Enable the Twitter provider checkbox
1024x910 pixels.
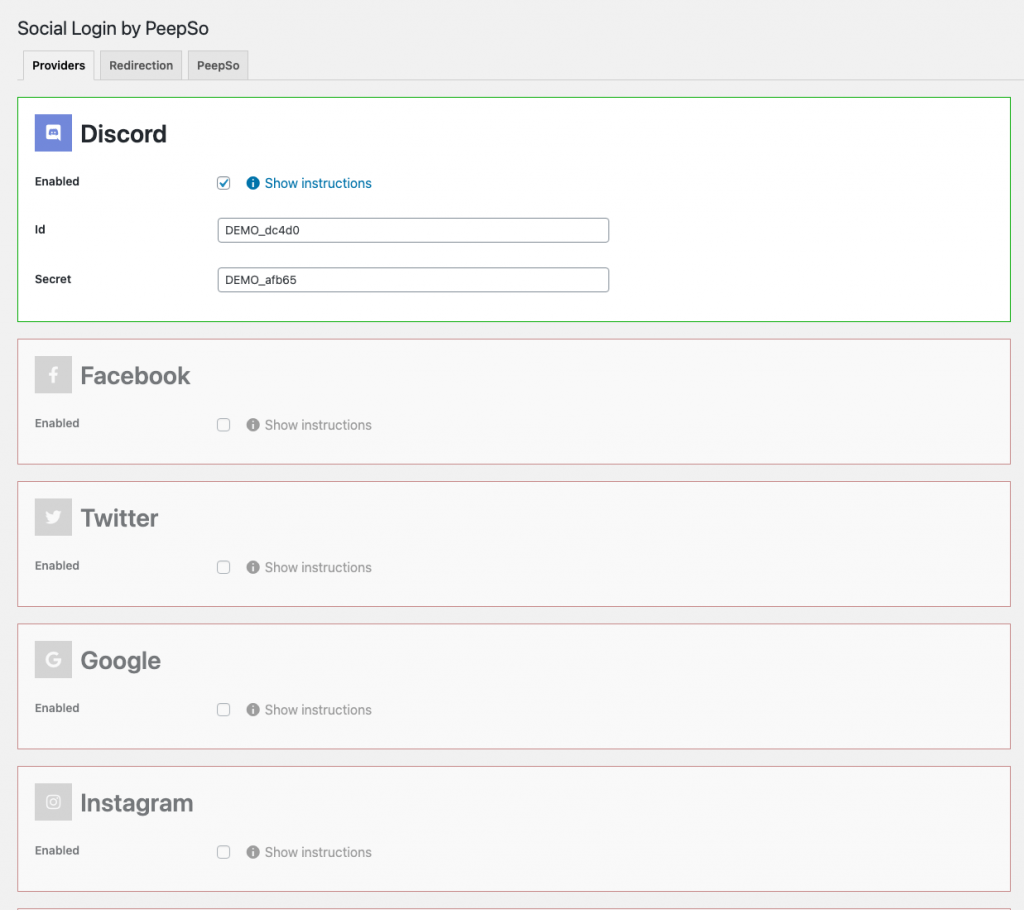223,568
